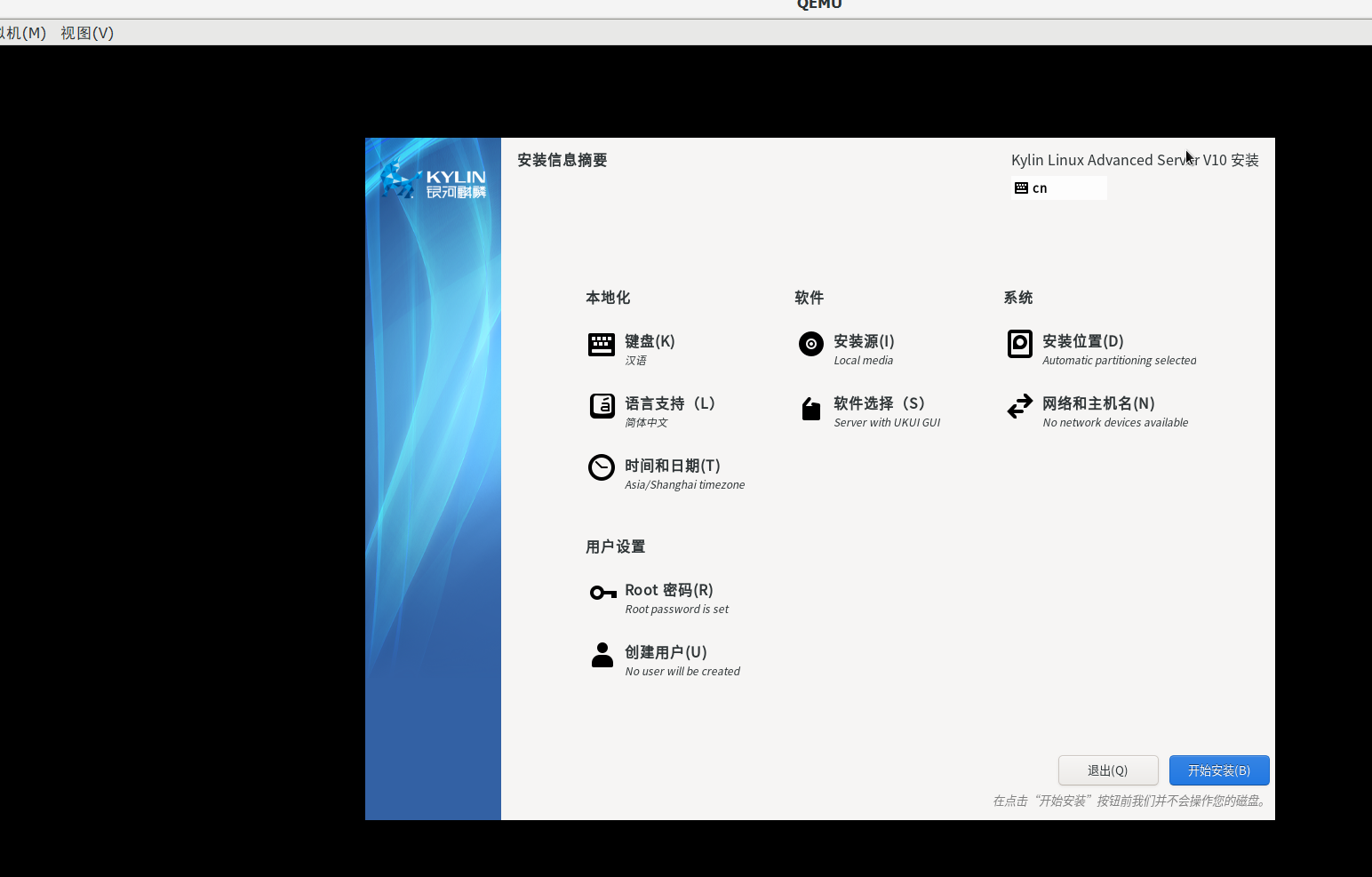The width and height of the screenshot is (1372, 877).
Task: Click the 本地化 section heading
Action: click(608, 298)
